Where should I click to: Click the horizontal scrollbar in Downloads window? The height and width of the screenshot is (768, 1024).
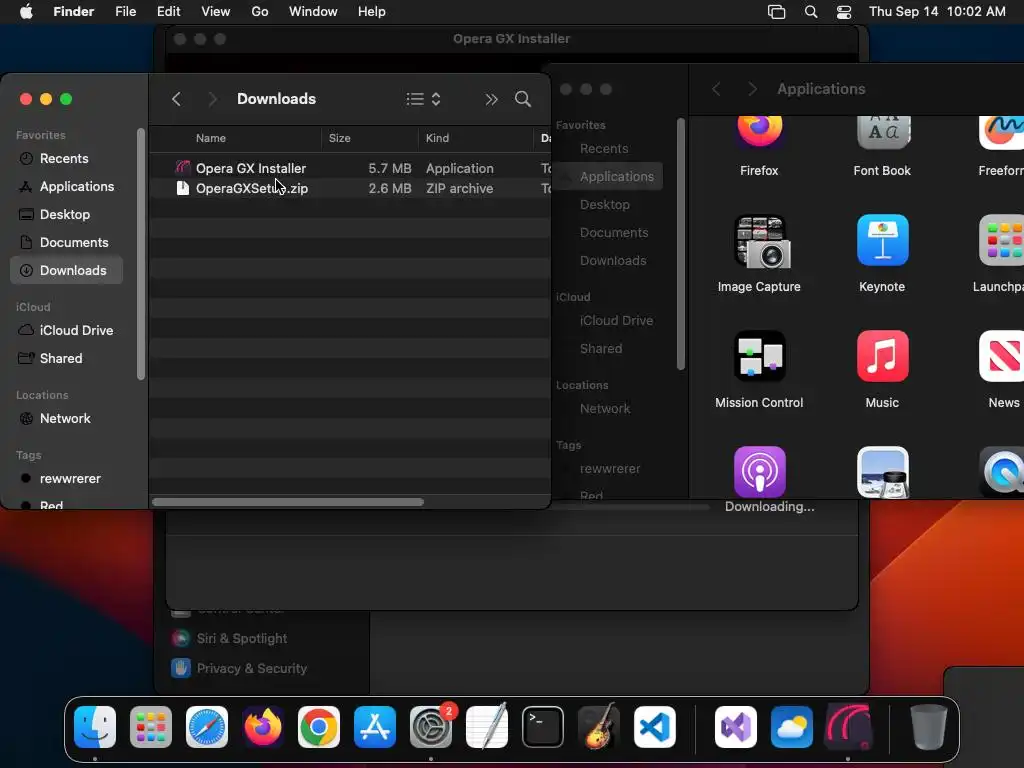click(288, 502)
